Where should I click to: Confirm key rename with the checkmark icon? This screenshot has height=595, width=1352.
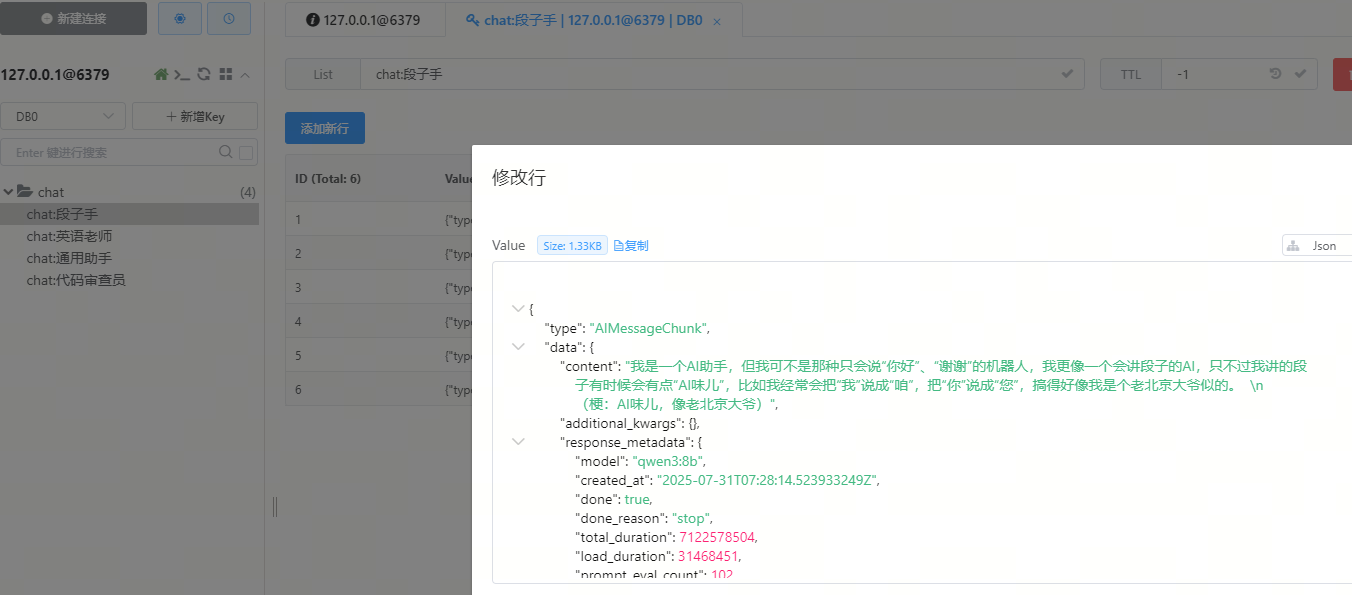pyautogui.click(x=1067, y=74)
